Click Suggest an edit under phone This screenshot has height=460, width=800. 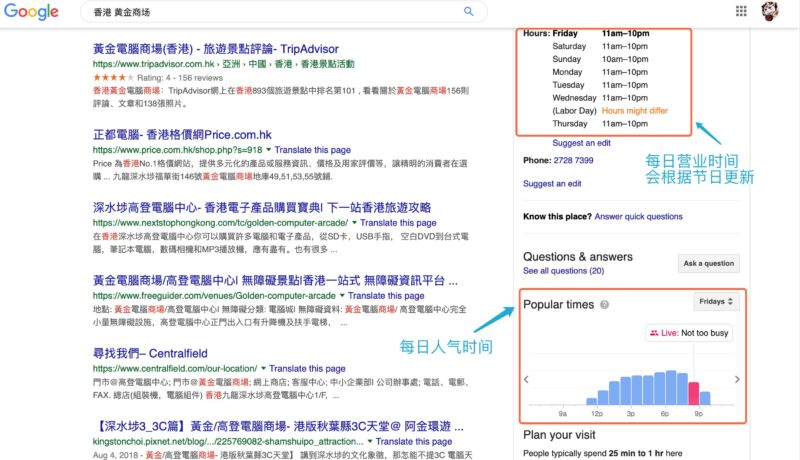point(552,184)
